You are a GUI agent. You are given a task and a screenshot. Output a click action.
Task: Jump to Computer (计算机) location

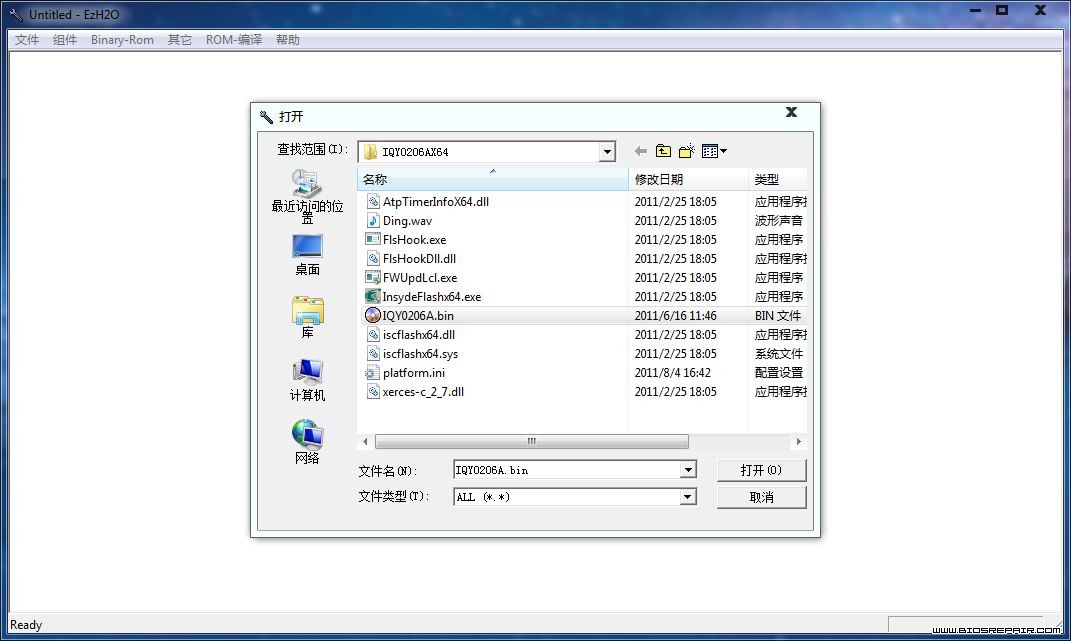[x=307, y=380]
